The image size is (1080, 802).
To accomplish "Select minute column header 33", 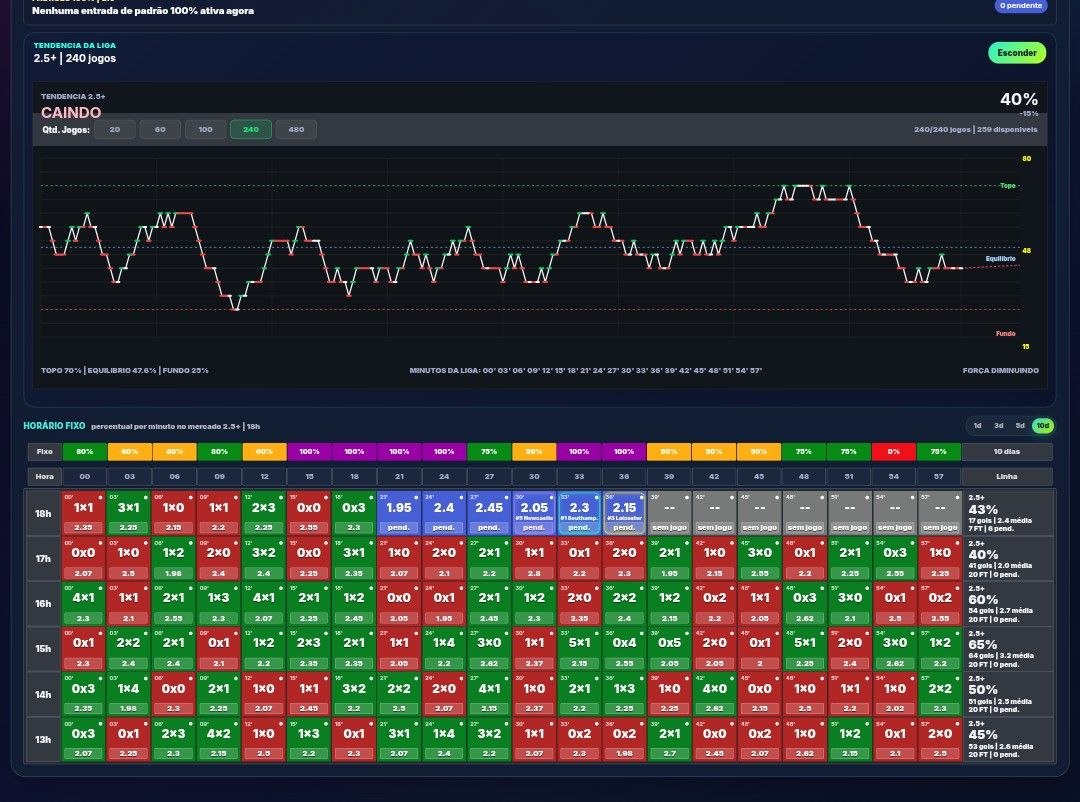I will point(579,477).
